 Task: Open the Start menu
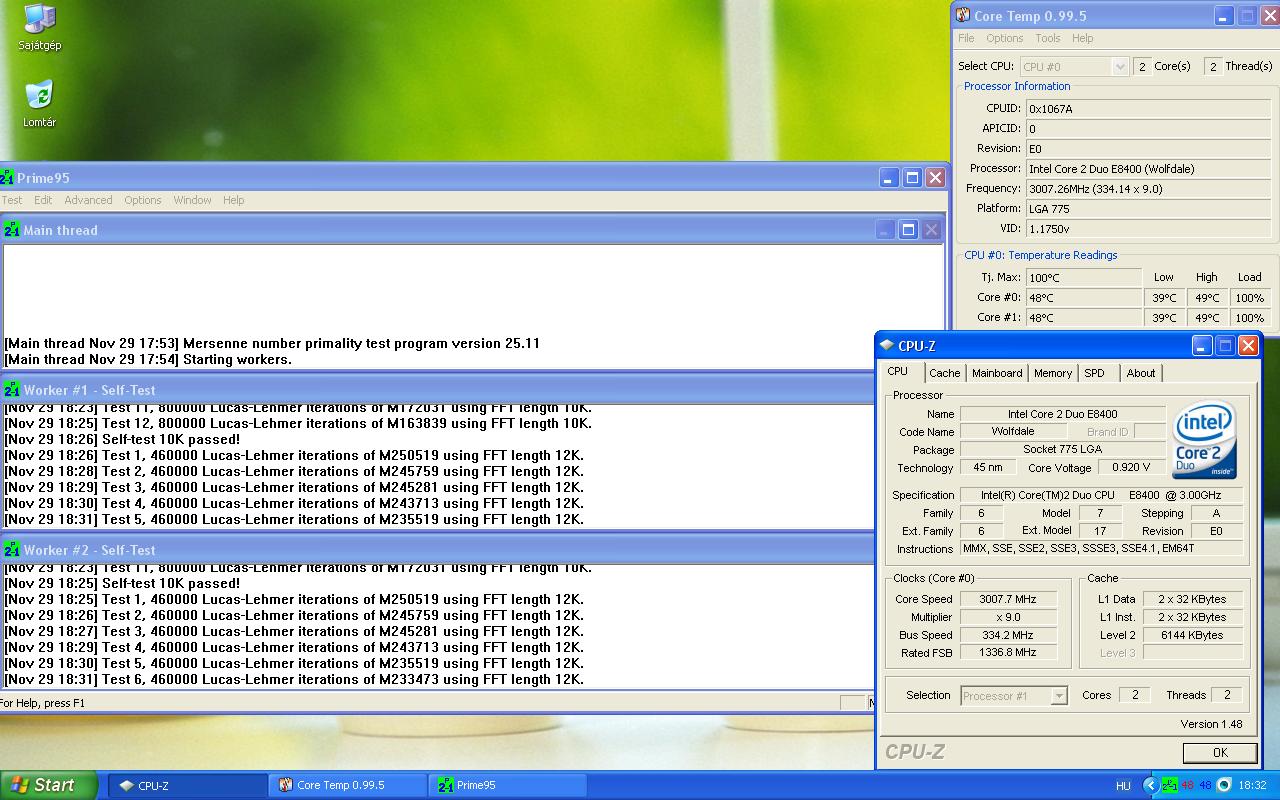(49, 785)
